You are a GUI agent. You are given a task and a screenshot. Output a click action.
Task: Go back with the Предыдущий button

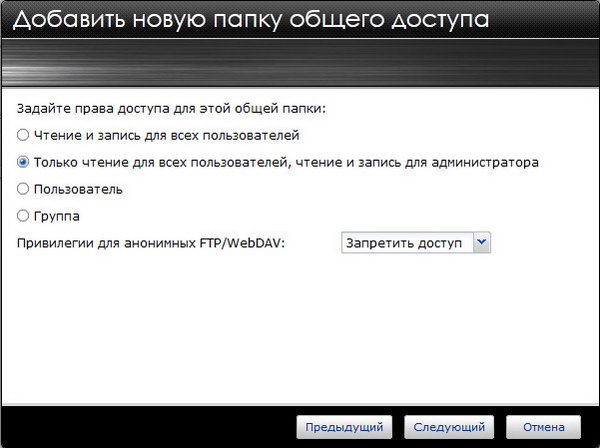tap(344, 426)
